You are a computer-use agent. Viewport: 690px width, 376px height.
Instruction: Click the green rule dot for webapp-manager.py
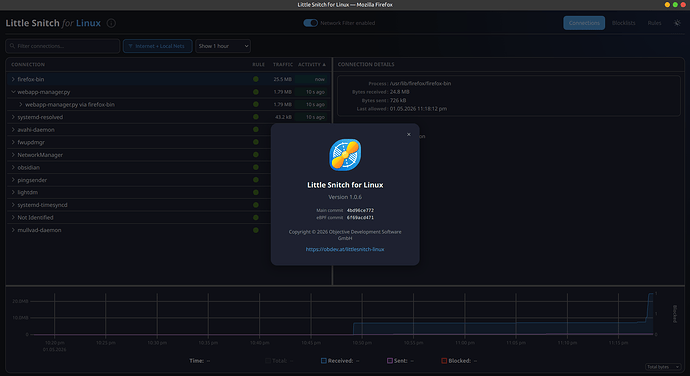pyautogui.click(x=256, y=92)
